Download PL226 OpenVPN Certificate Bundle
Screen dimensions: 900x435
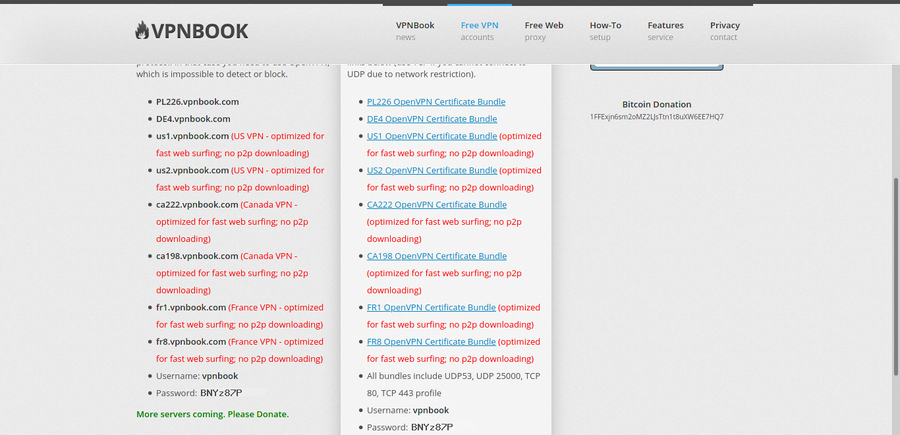(436, 102)
